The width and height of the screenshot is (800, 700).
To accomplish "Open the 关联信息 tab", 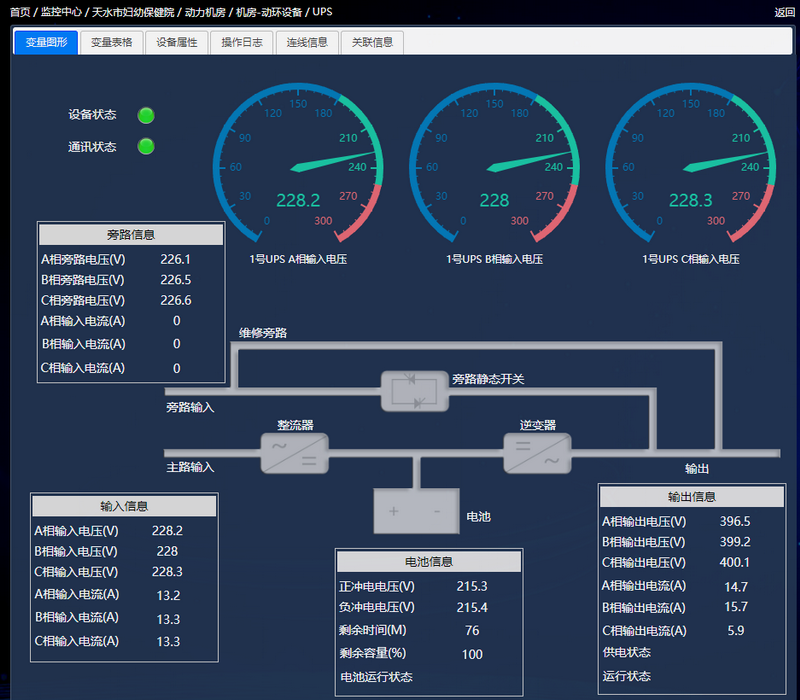I will [x=372, y=42].
